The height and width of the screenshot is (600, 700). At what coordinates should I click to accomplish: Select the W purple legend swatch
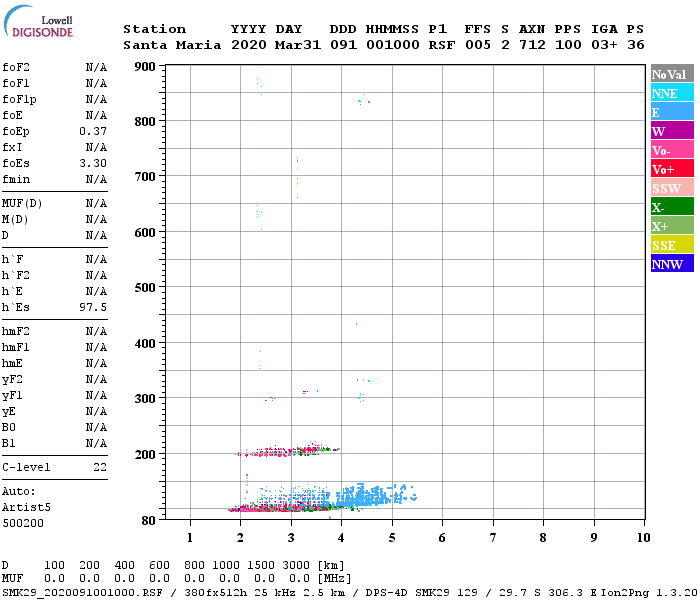672,131
